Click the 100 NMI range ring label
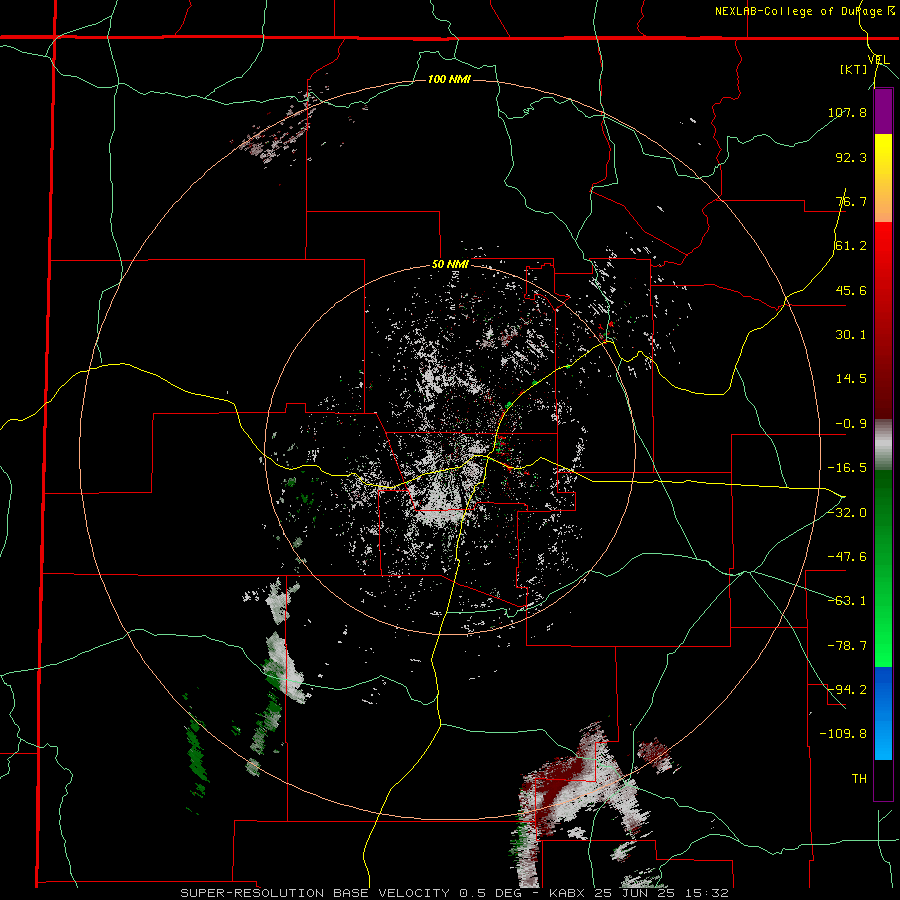 point(449,79)
